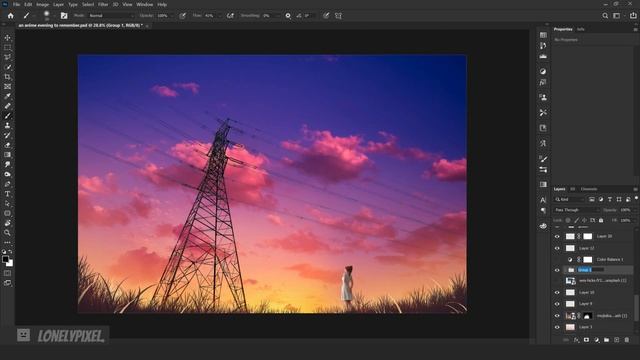
Task: Hide Layer 10 via eye icon
Action: 557,292
